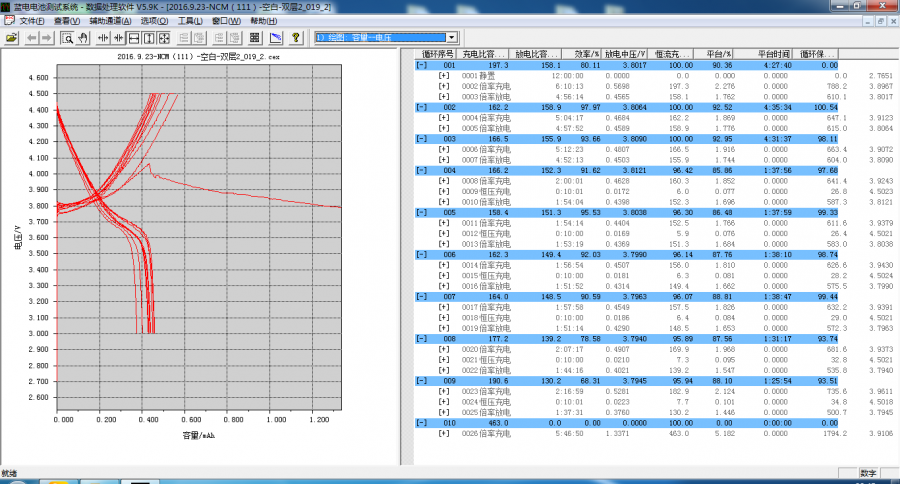Open the 文件(F) menu

pyautogui.click(x=32, y=21)
